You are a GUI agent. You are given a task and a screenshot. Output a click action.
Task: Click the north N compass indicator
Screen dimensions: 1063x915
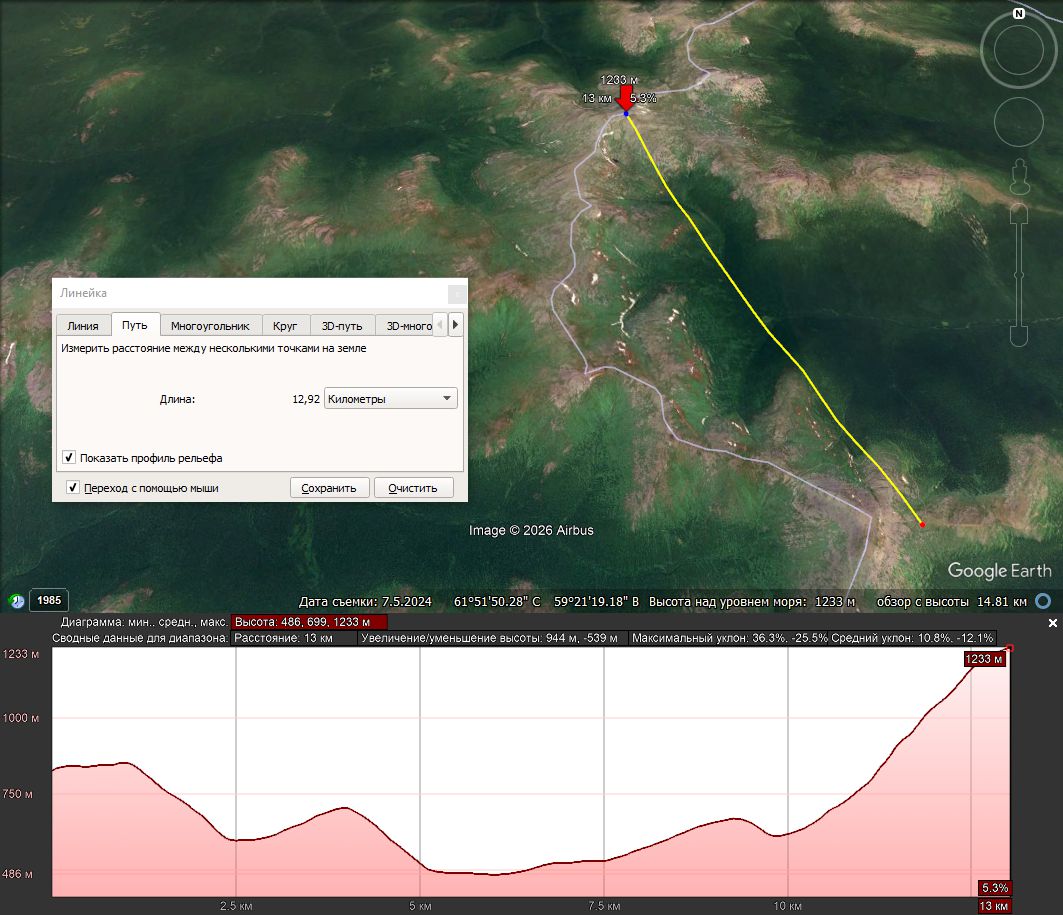click(1018, 14)
